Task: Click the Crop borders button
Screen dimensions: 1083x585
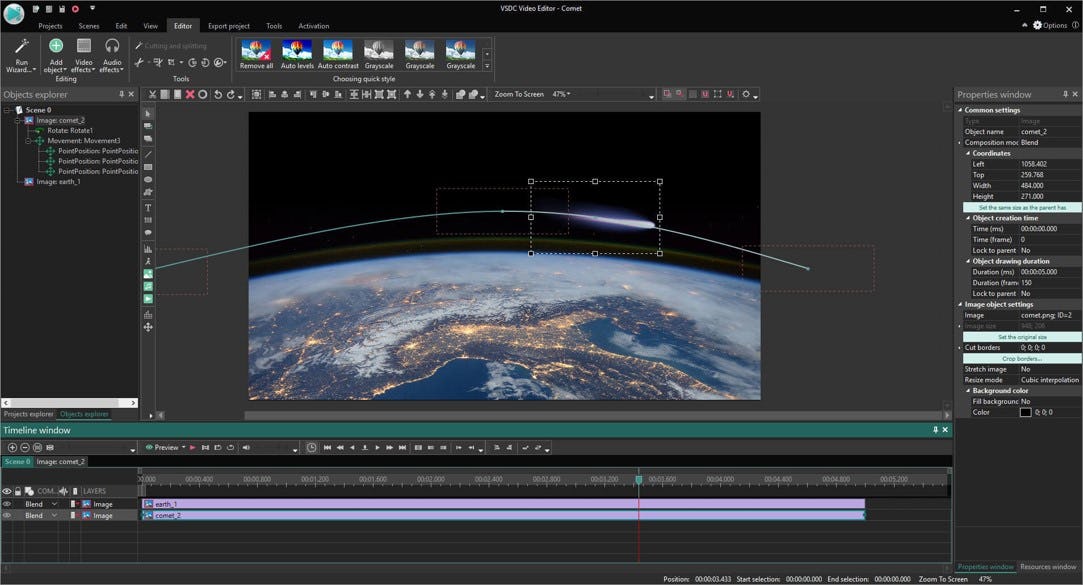Action: pyautogui.click(x=1021, y=358)
